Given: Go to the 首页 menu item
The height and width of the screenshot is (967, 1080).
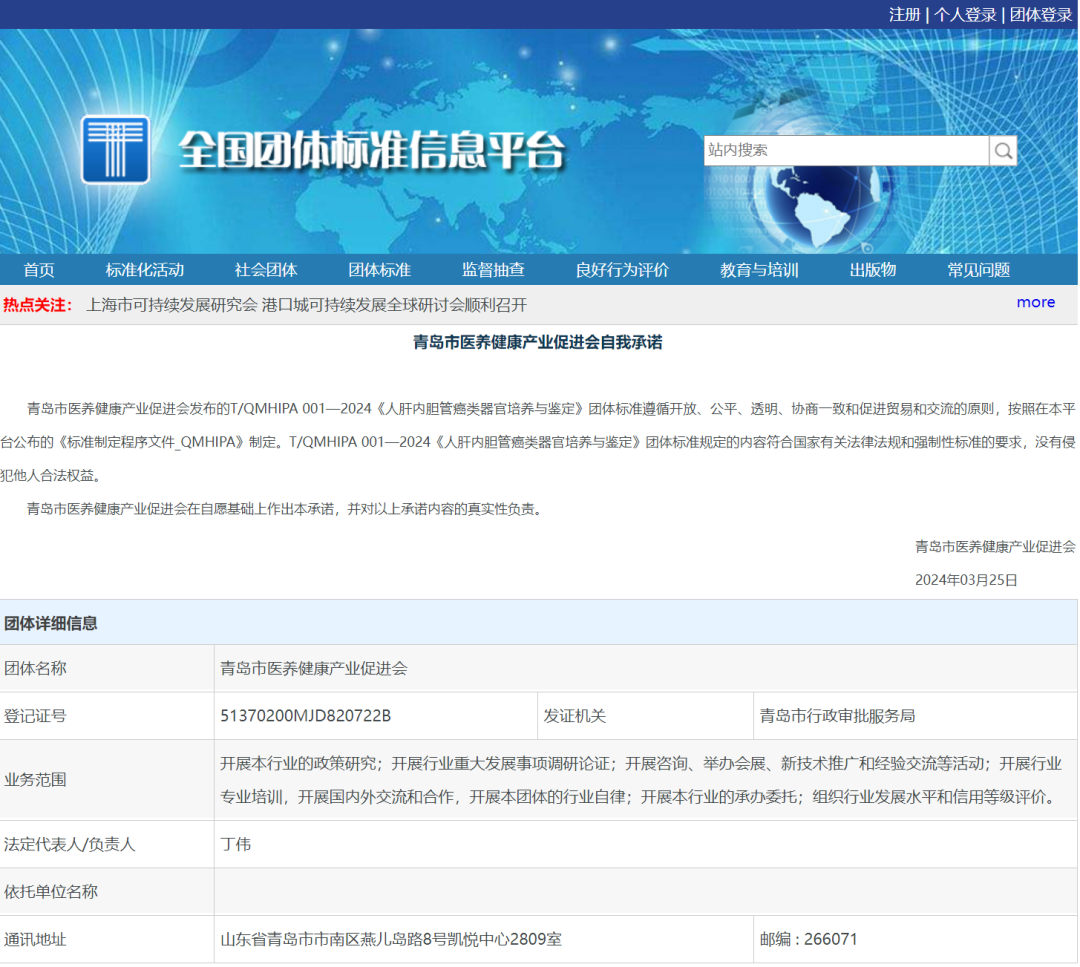Looking at the screenshot, I should point(39,270).
